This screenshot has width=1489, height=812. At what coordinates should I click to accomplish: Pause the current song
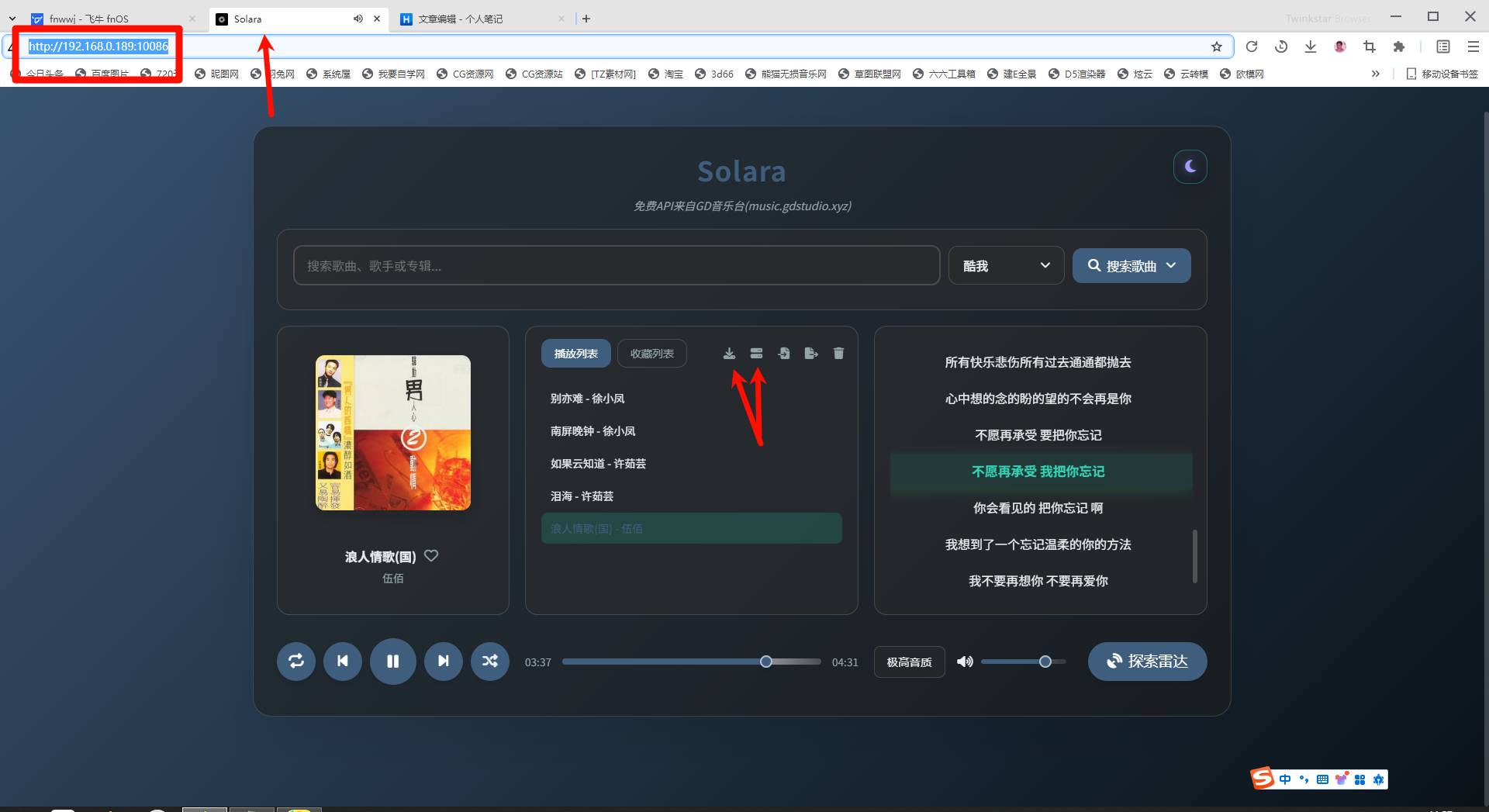coord(393,662)
